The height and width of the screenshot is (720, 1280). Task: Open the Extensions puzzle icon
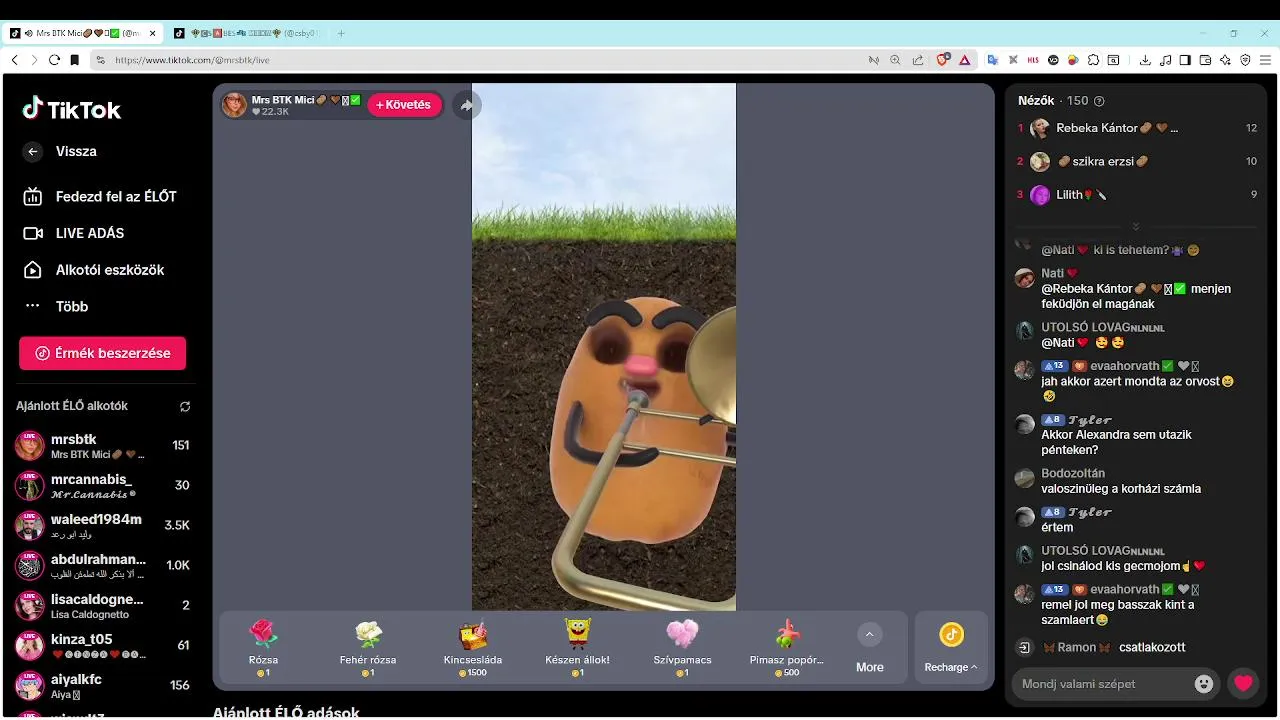click(x=1093, y=60)
